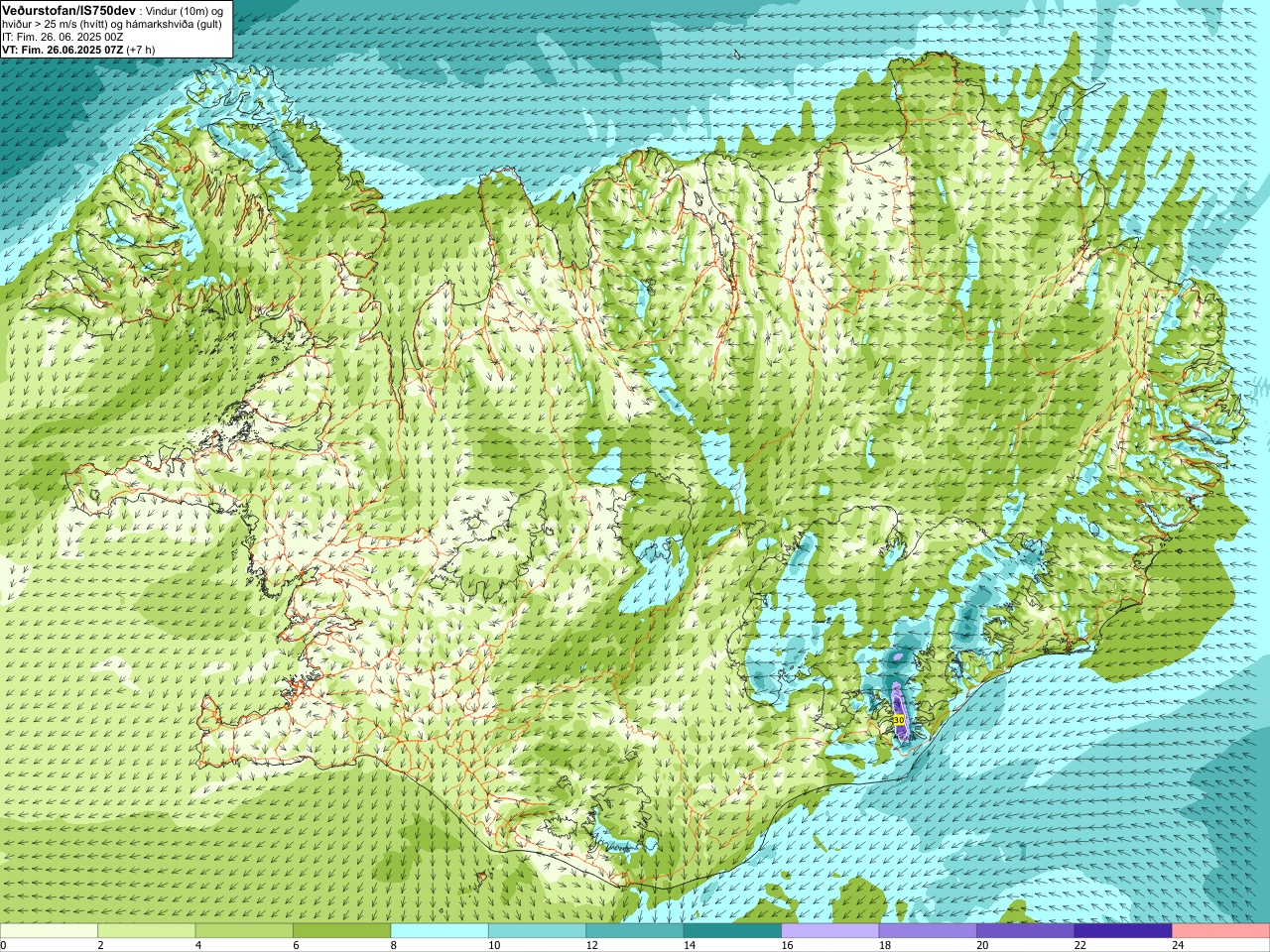The height and width of the screenshot is (952, 1270).
Task: Click the "IT: Fim. 26. 06. 2025 00Z" line
Action: point(63,37)
